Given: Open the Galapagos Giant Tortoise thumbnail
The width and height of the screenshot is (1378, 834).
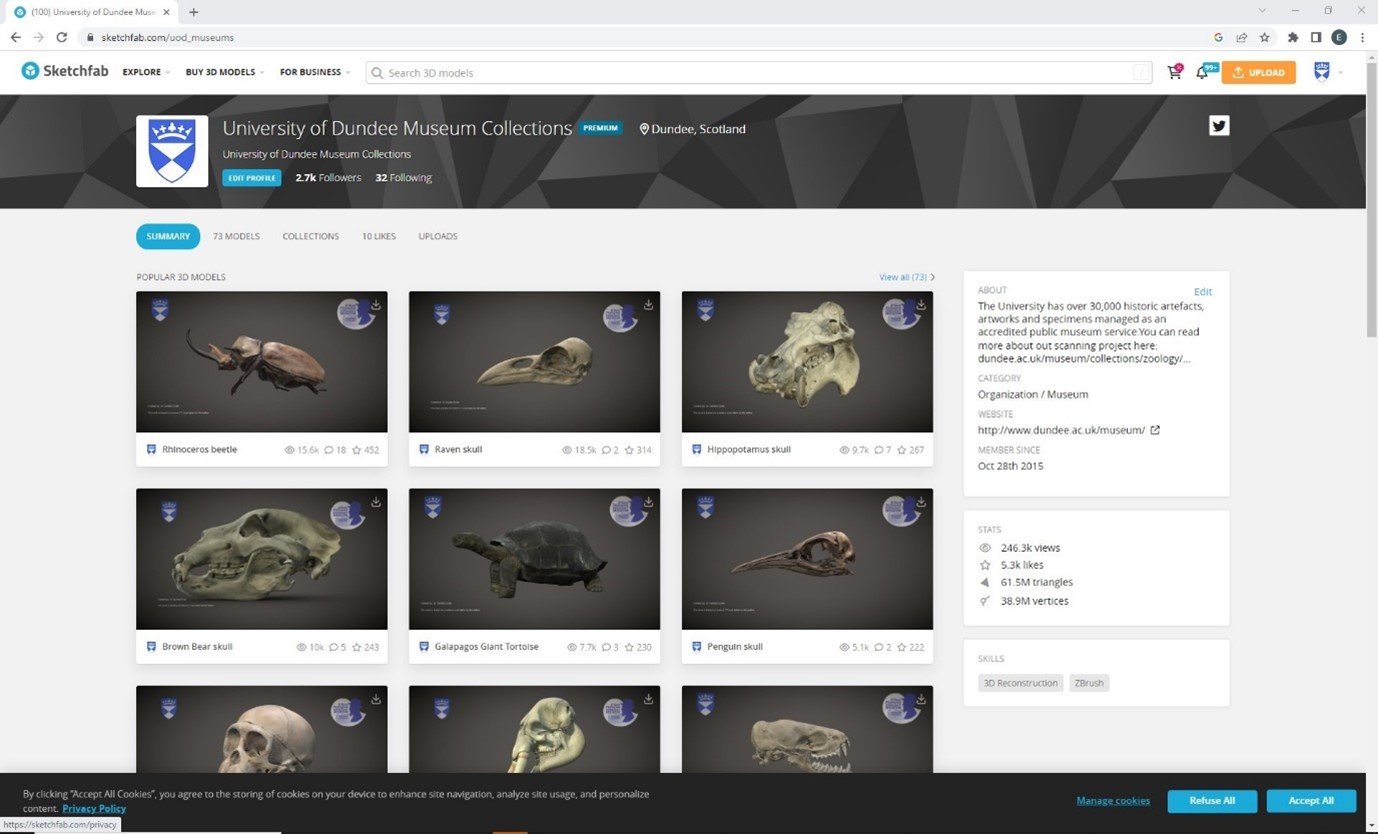Looking at the screenshot, I should click(x=534, y=559).
